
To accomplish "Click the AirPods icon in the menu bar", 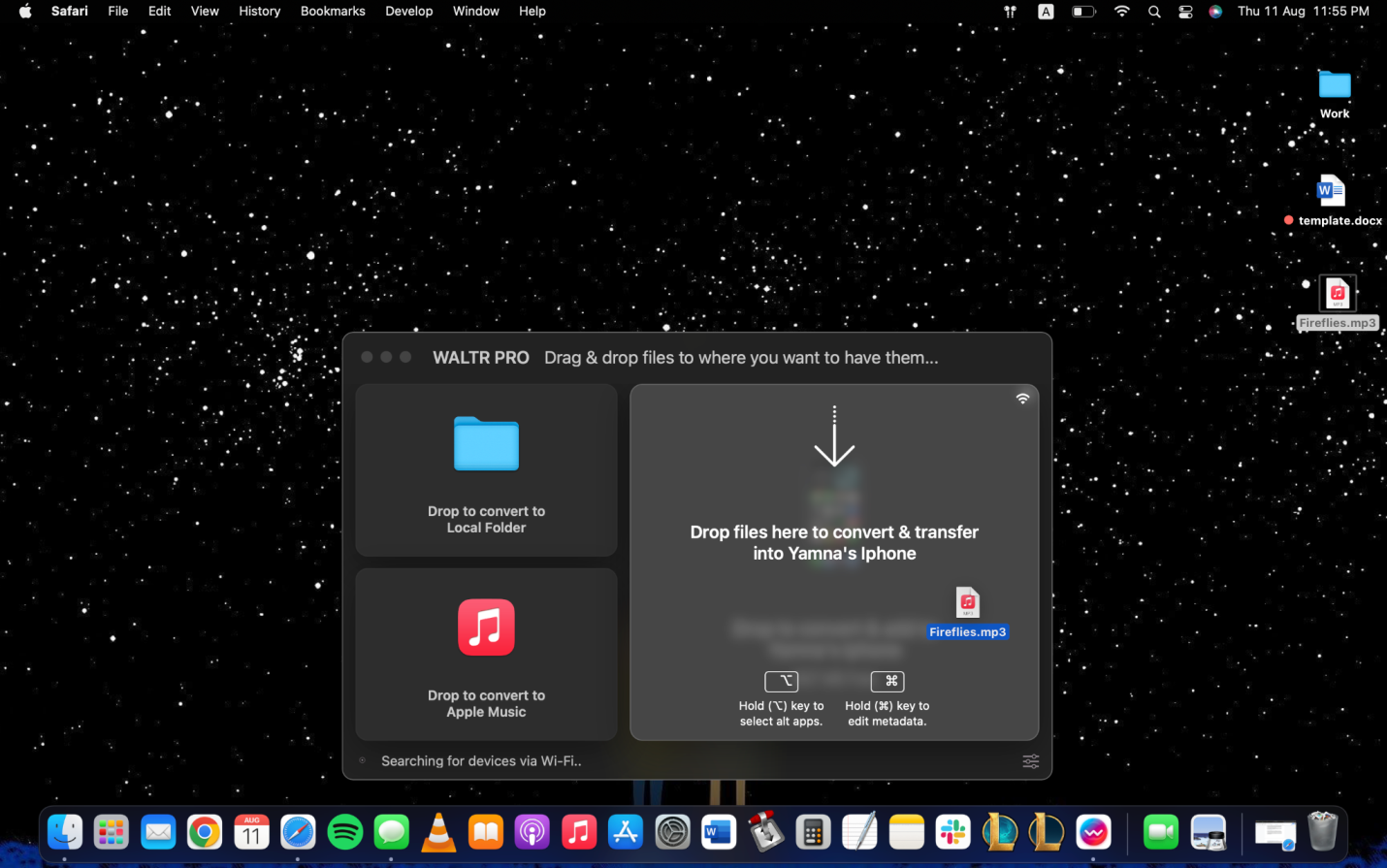I will pyautogui.click(x=1010, y=12).
